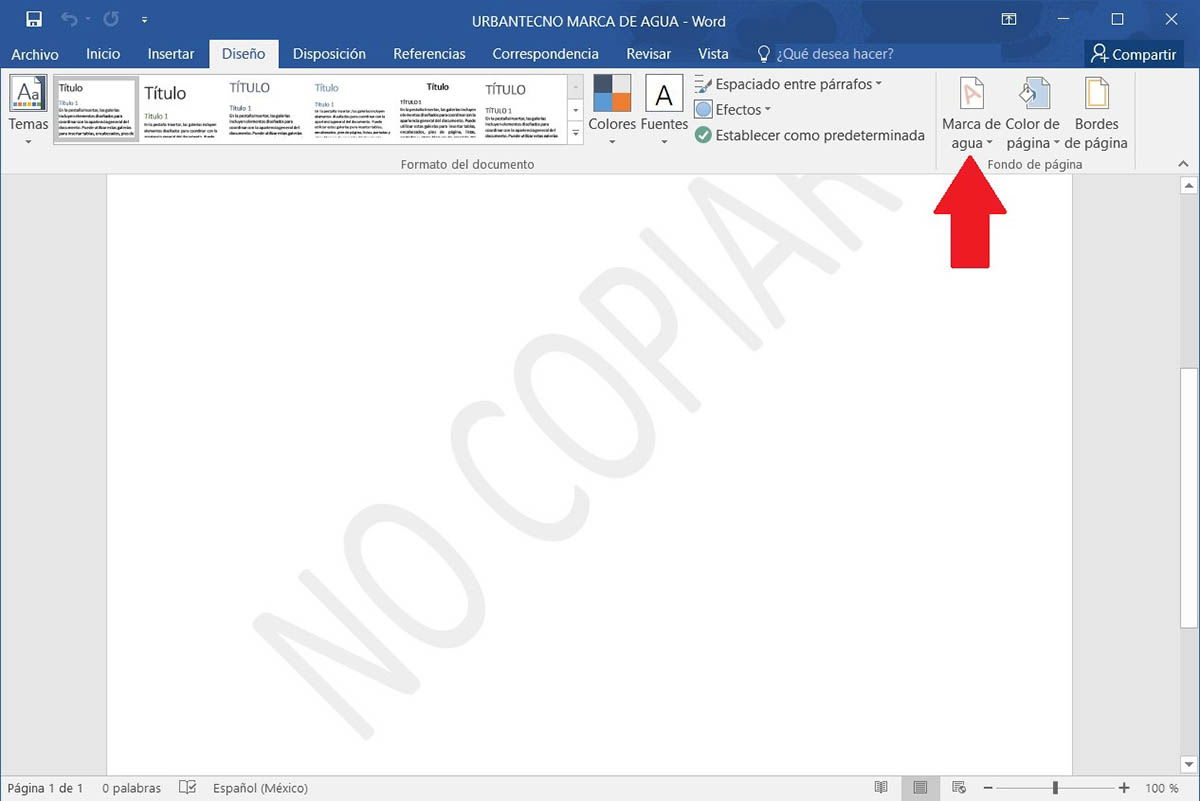The image size is (1200, 801).
Task: Enable the Diseño web view toggle
Action: [958, 788]
